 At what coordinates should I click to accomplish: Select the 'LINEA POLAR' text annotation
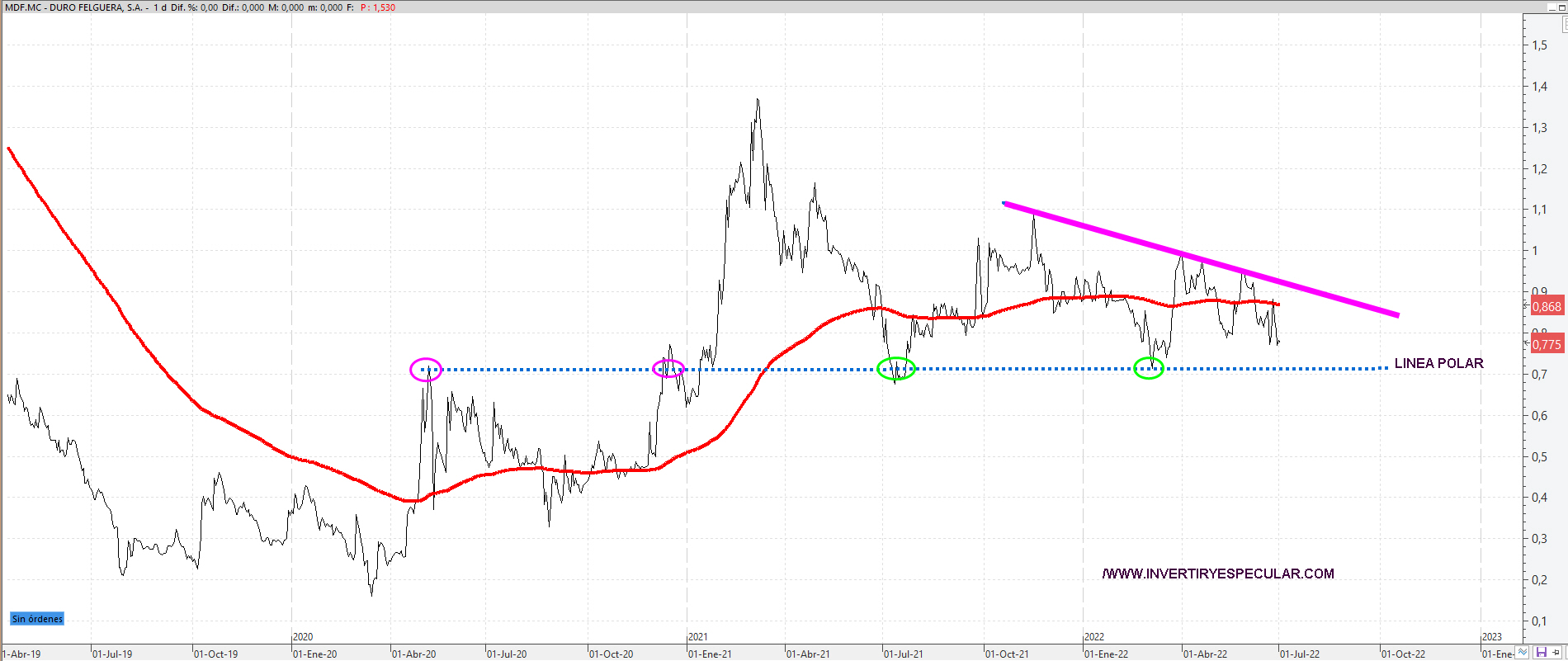tap(1438, 363)
